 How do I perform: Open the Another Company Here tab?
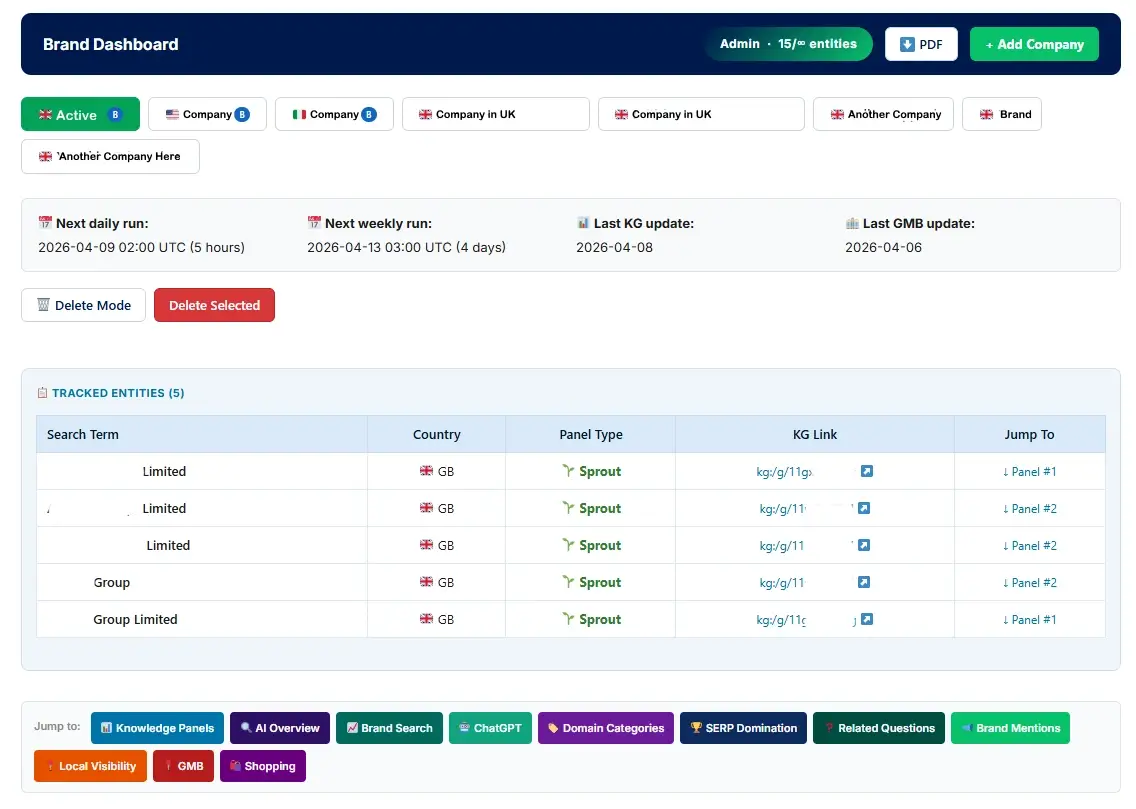click(110, 156)
